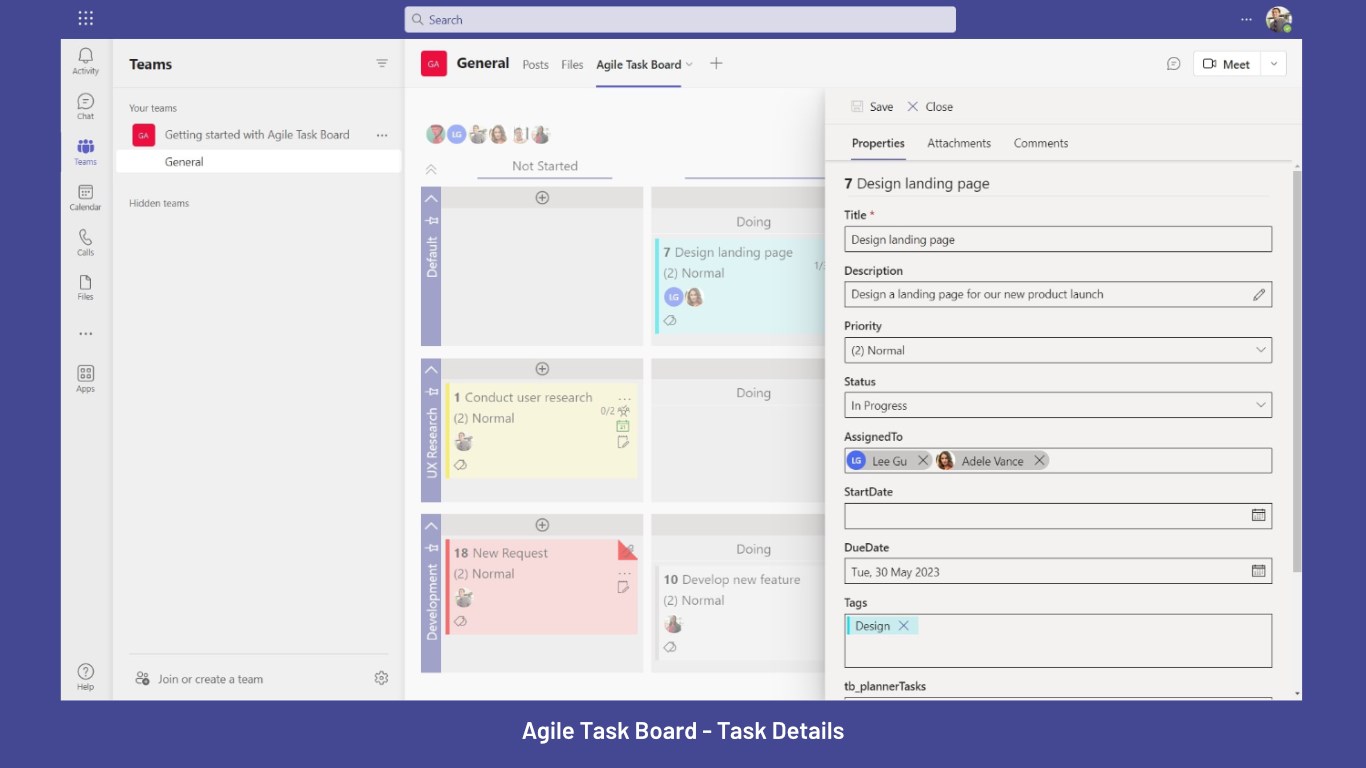1366x768 pixels.
Task: Open settings and more ellipsis in title bar
Action: (x=1246, y=19)
